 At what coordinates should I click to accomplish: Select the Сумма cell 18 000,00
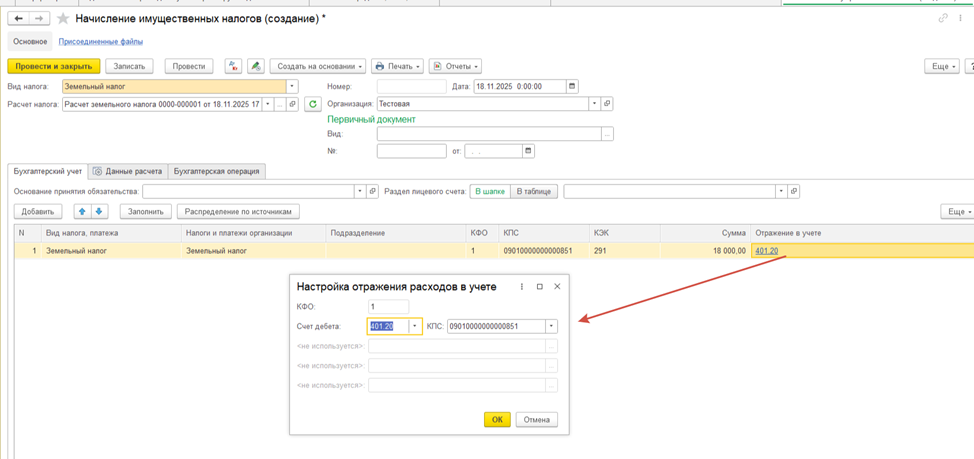pyautogui.click(x=705, y=251)
